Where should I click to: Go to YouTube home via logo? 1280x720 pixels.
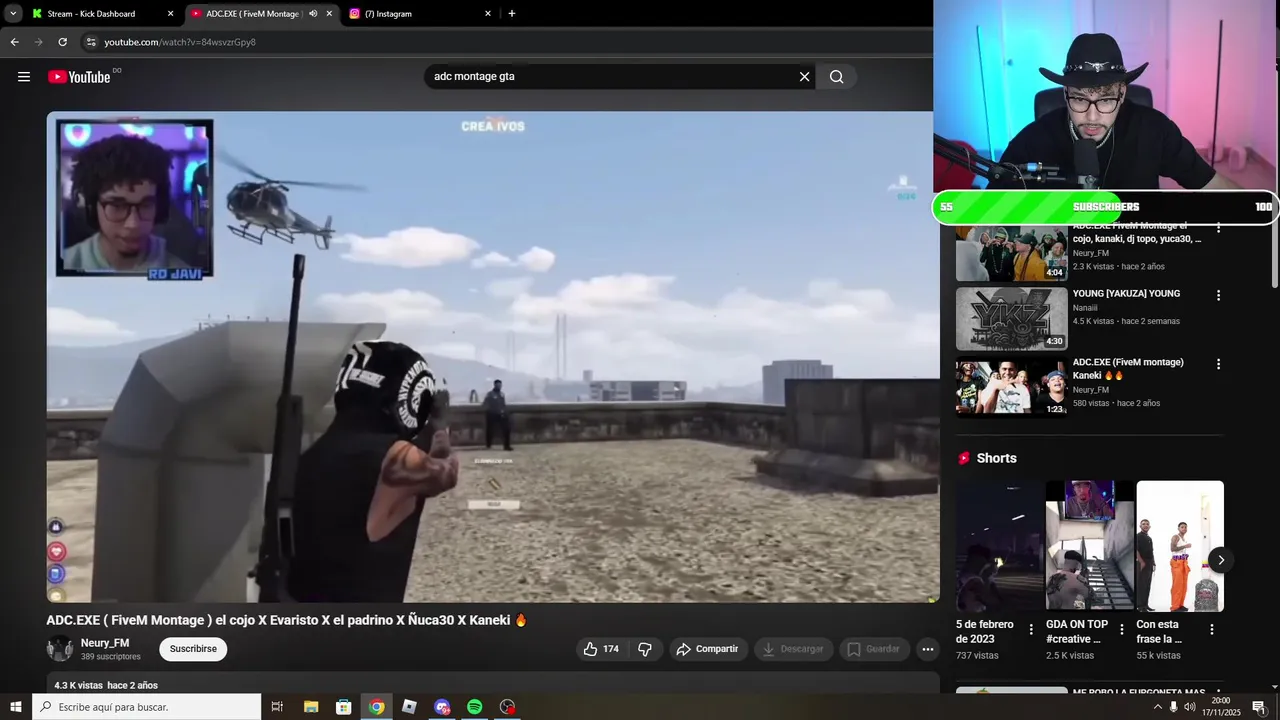(79, 77)
